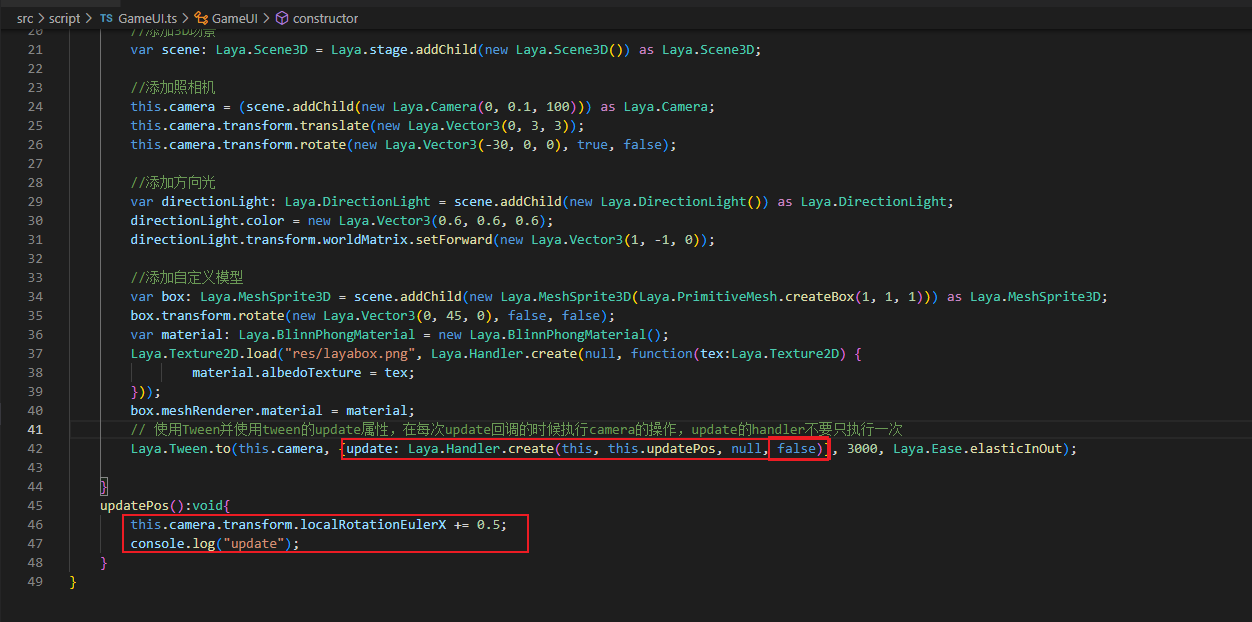This screenshot has height=622, width=1252.
Task: Click the GameUI class symbol icon
Action: (x=201, y=18)
